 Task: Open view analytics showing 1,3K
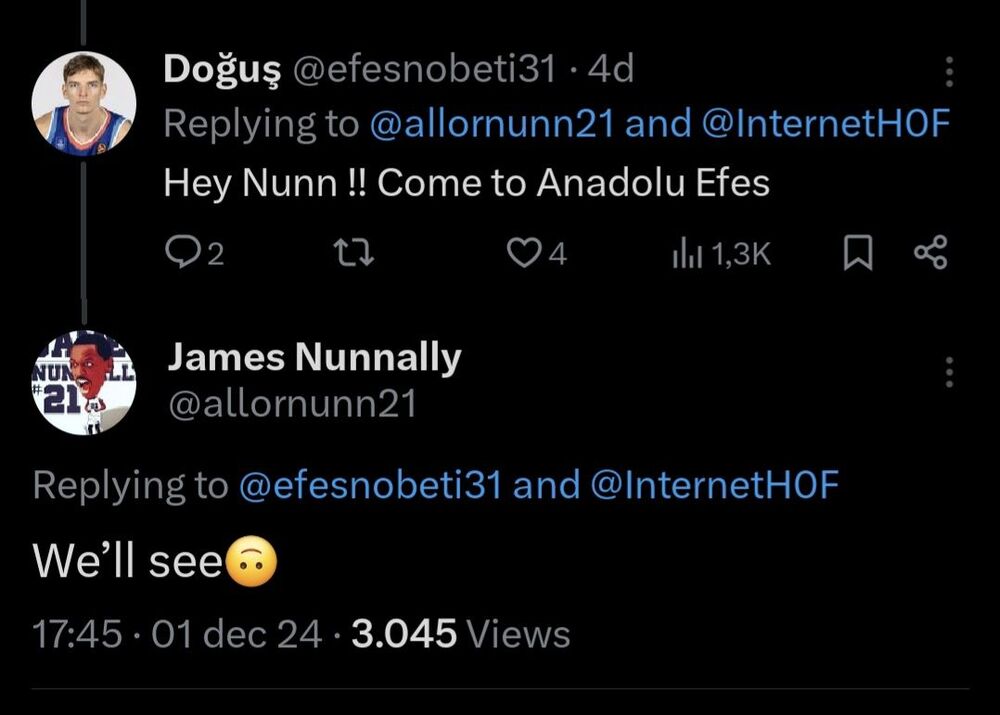pos(720,254)
